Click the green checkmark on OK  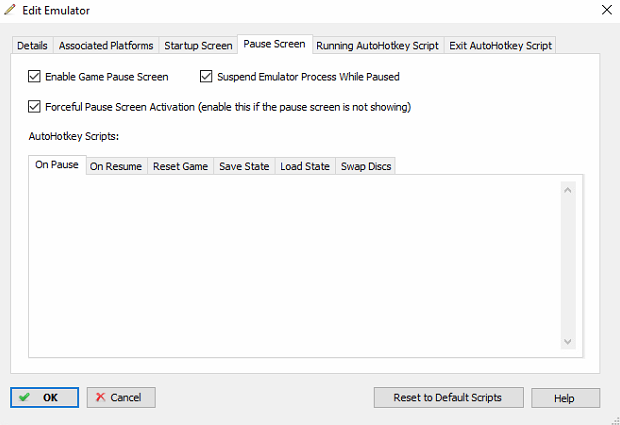point(24,397)
